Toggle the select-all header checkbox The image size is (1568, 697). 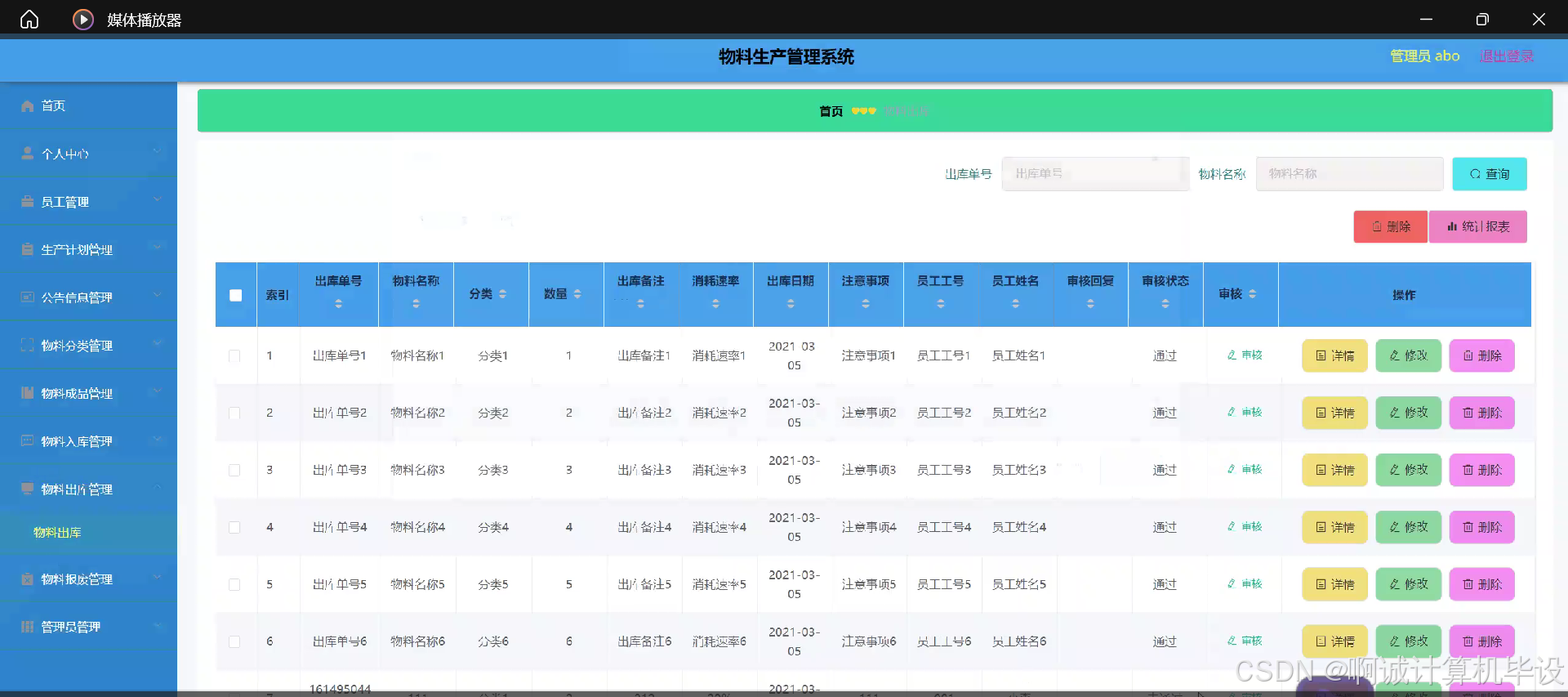[x=236, y=295]
